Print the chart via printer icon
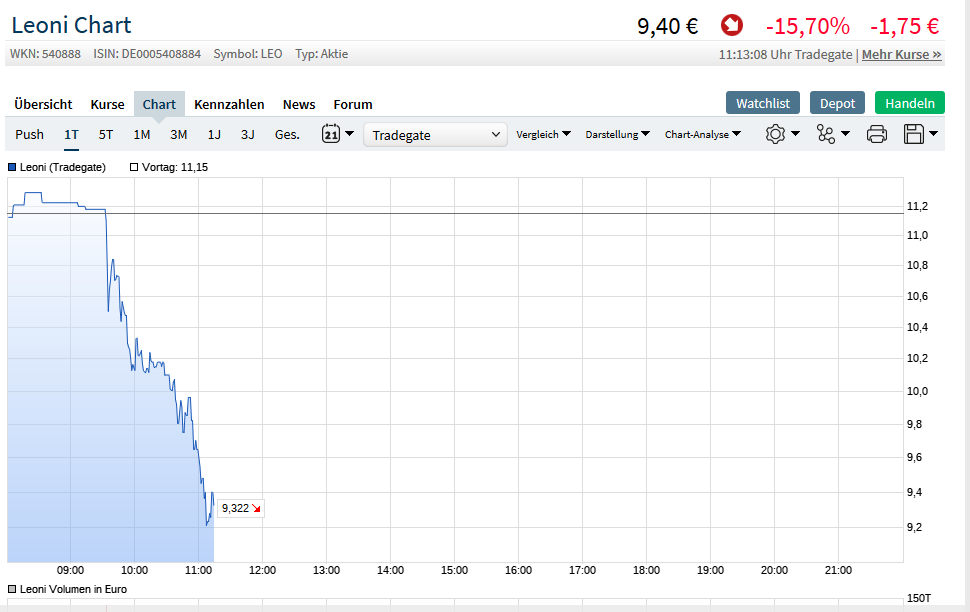This screenshot has height=612, width=970. click(877, 134)
